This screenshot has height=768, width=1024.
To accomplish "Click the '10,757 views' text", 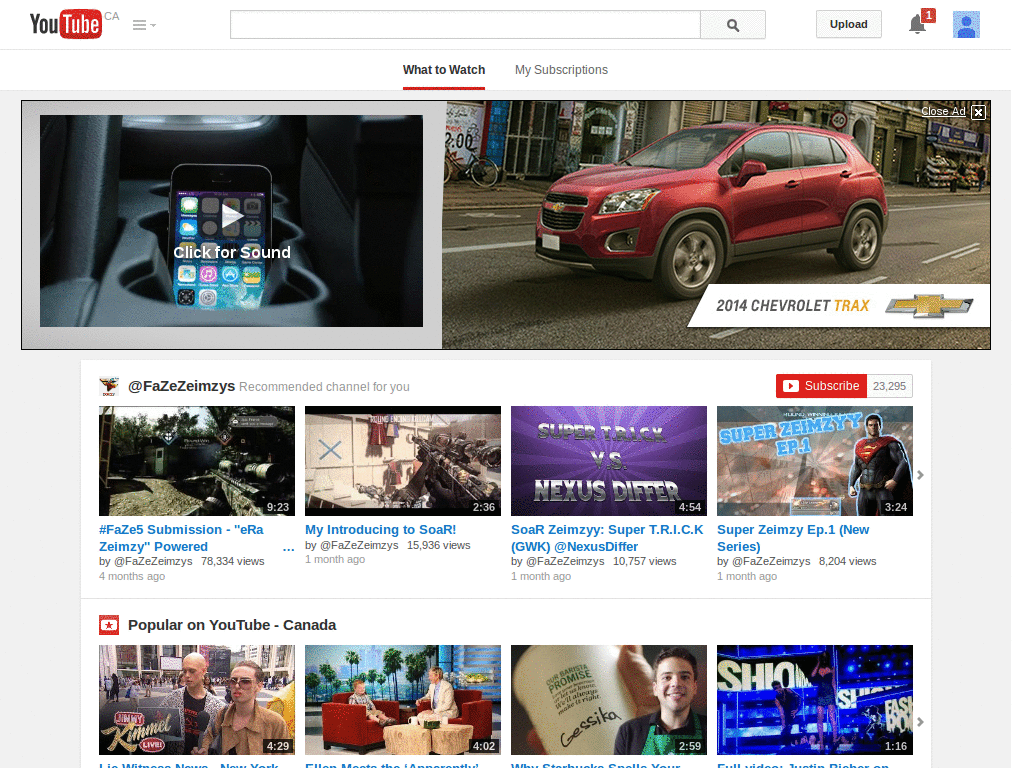I will click(x=645, y=562).
